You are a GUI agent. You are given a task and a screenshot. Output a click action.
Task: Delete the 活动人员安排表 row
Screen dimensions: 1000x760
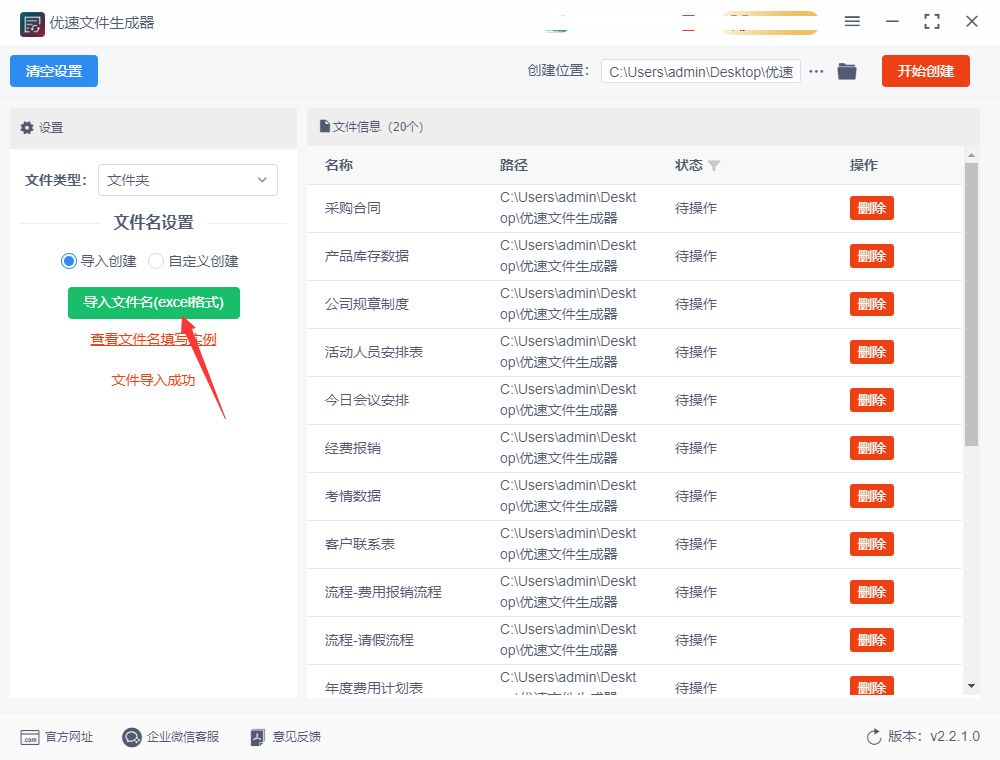(871, 352)
